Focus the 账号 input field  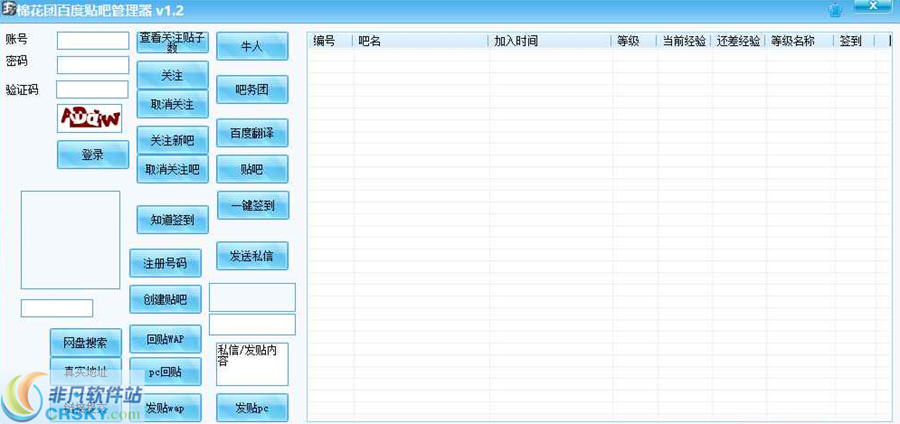pos(93,41)
